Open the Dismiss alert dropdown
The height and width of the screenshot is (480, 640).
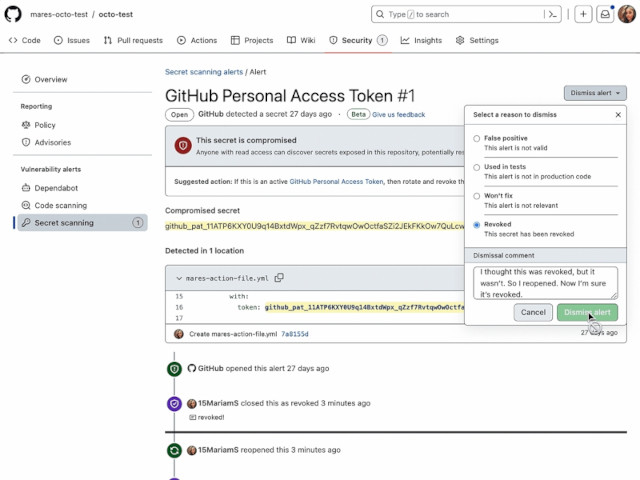(595, 93)
